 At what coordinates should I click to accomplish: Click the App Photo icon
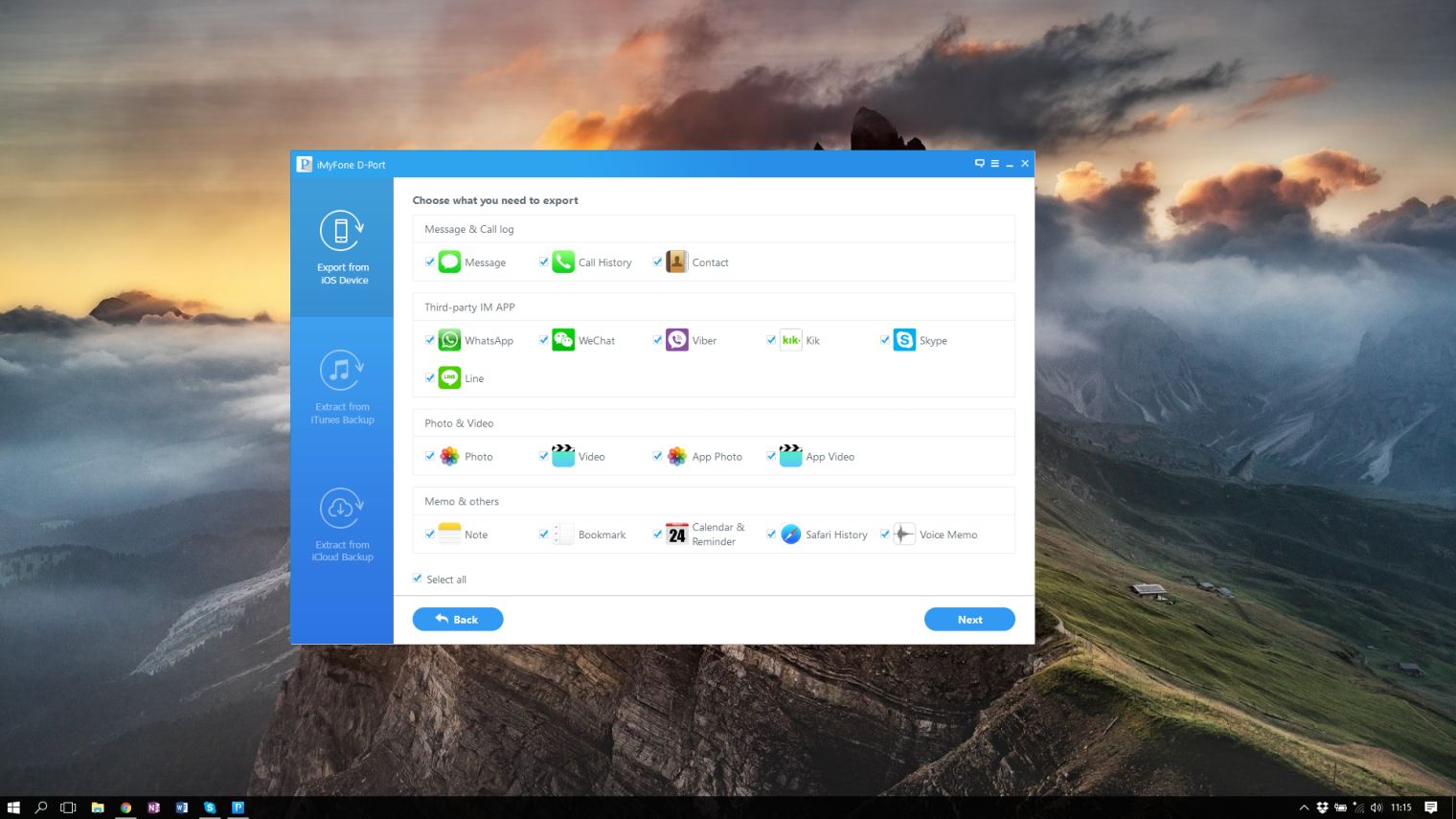pyautogui.click(x=677, y=456)
